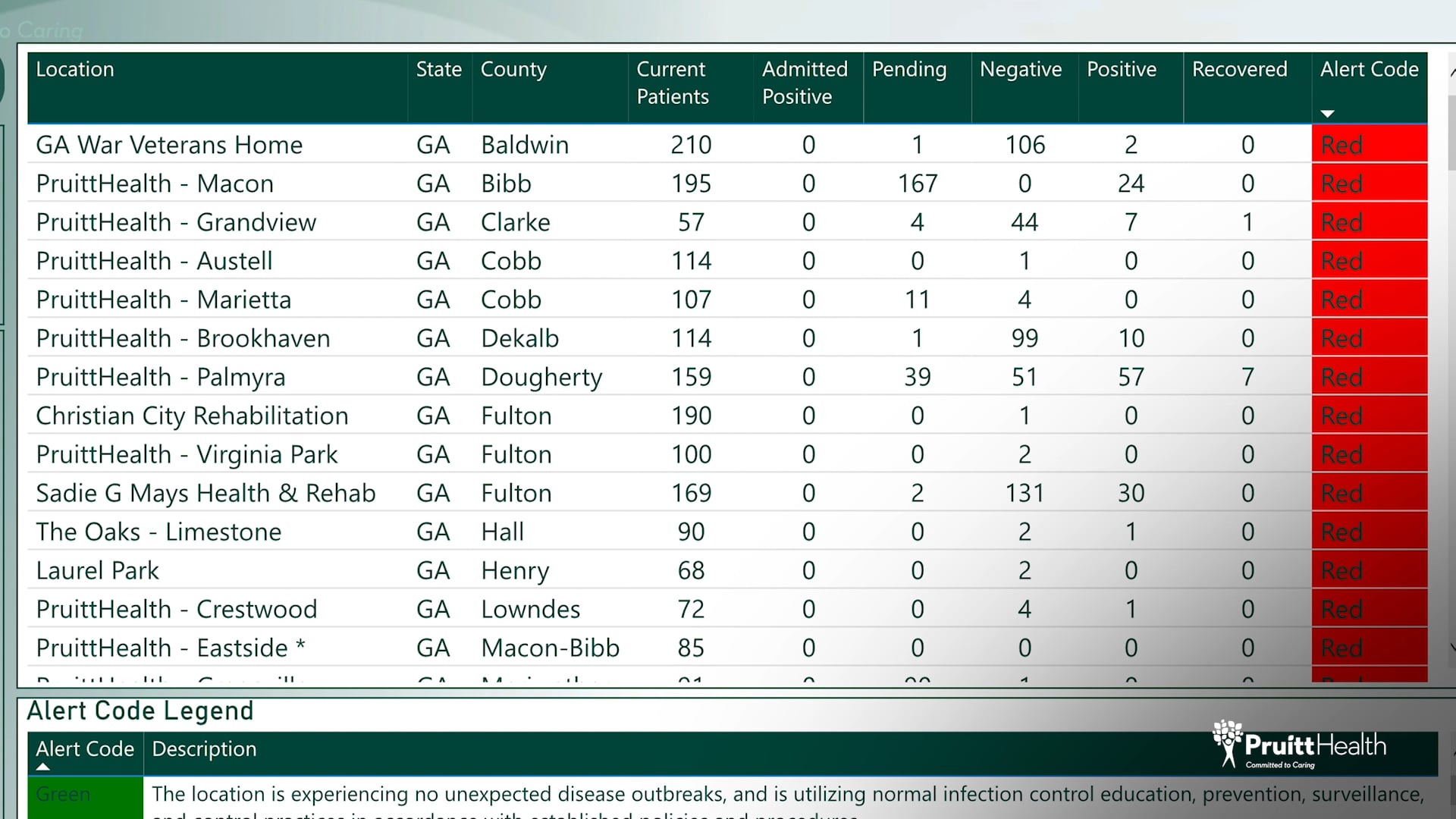The width and height of the screenshot is (1456, 819).
Task: Select The Oaks - Limestone location
Action: 158,532
